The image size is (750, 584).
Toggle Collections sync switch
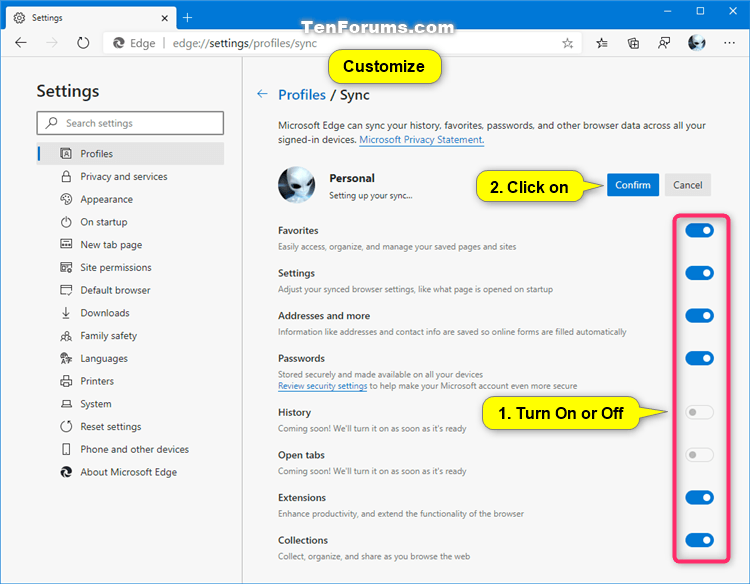699,540
